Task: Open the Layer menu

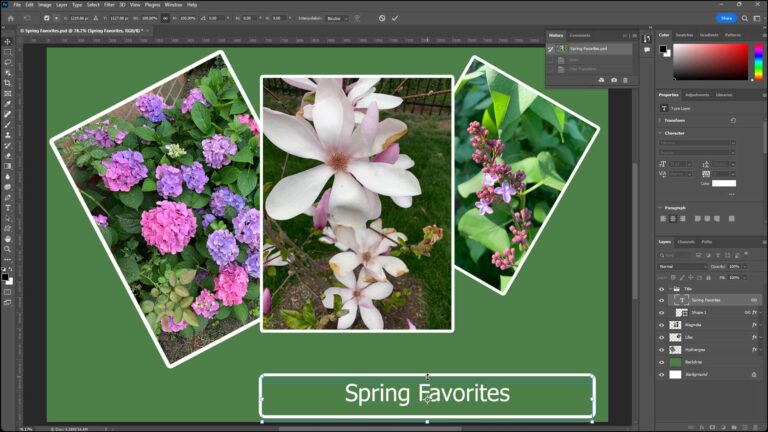Action: click(62, 5)
